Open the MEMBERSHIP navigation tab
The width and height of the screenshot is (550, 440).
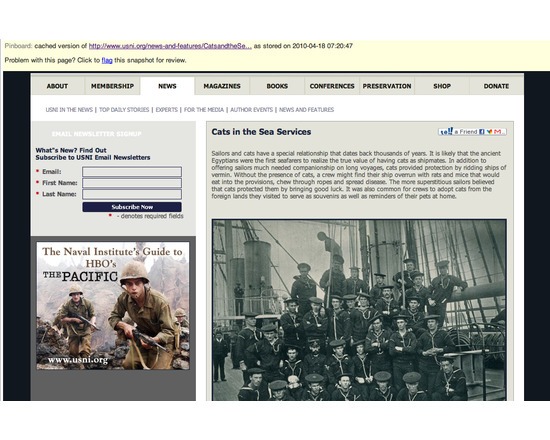tap(112, 86)
